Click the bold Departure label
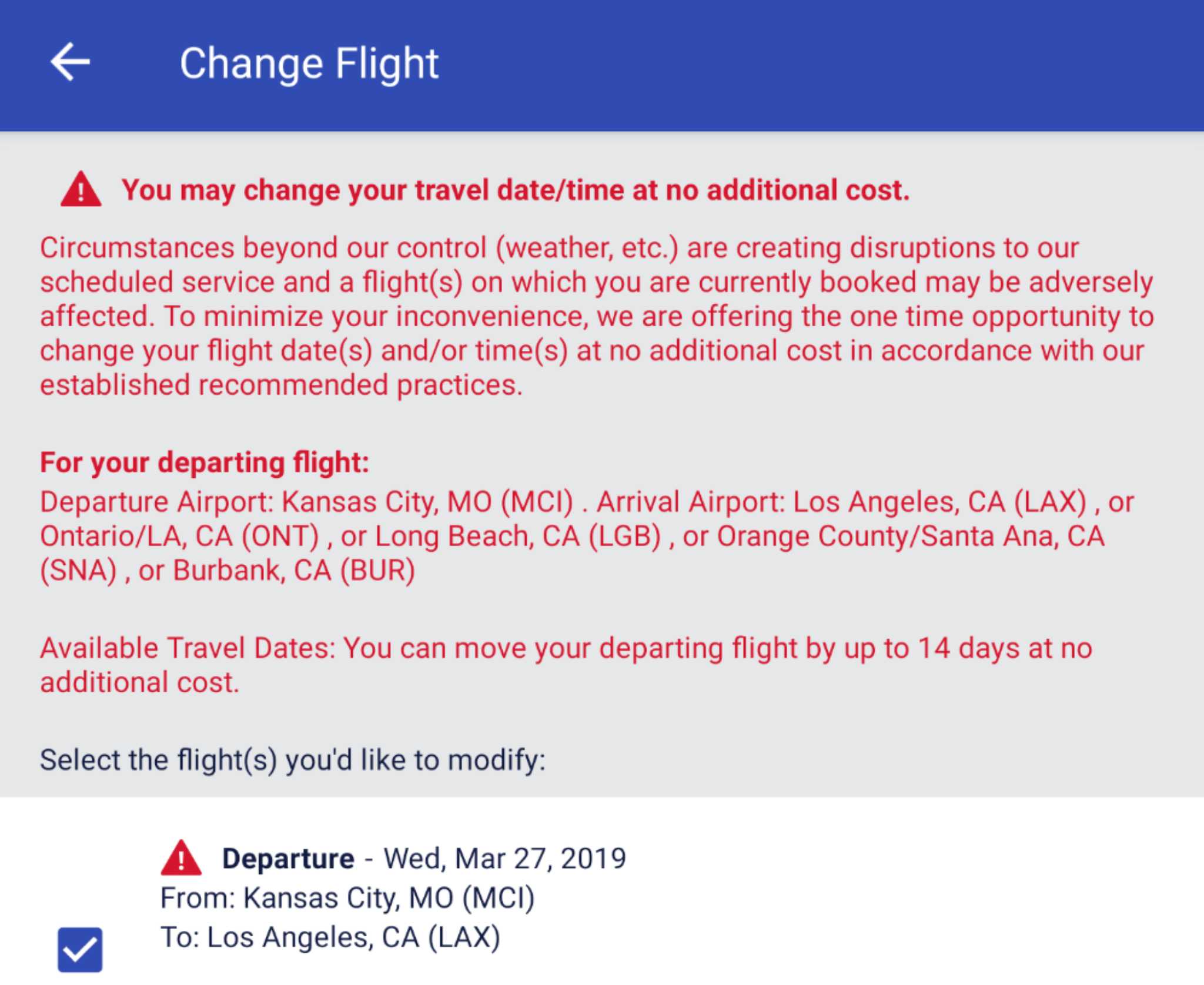The height and width of the screenshot is (985, 1204). coord(288,859)
